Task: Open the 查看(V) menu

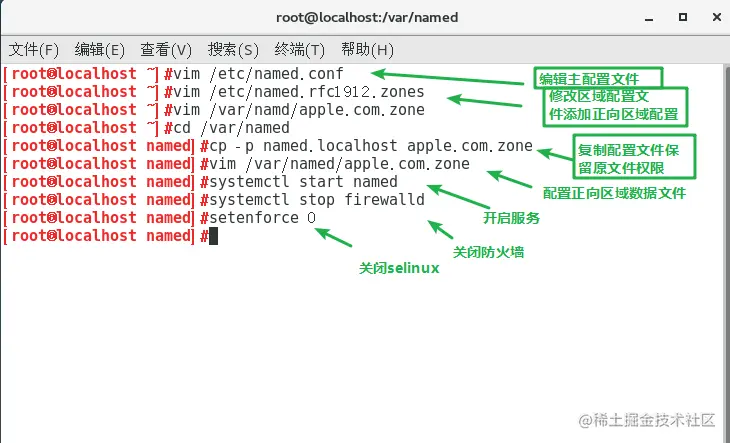Action: coord(166,49)
